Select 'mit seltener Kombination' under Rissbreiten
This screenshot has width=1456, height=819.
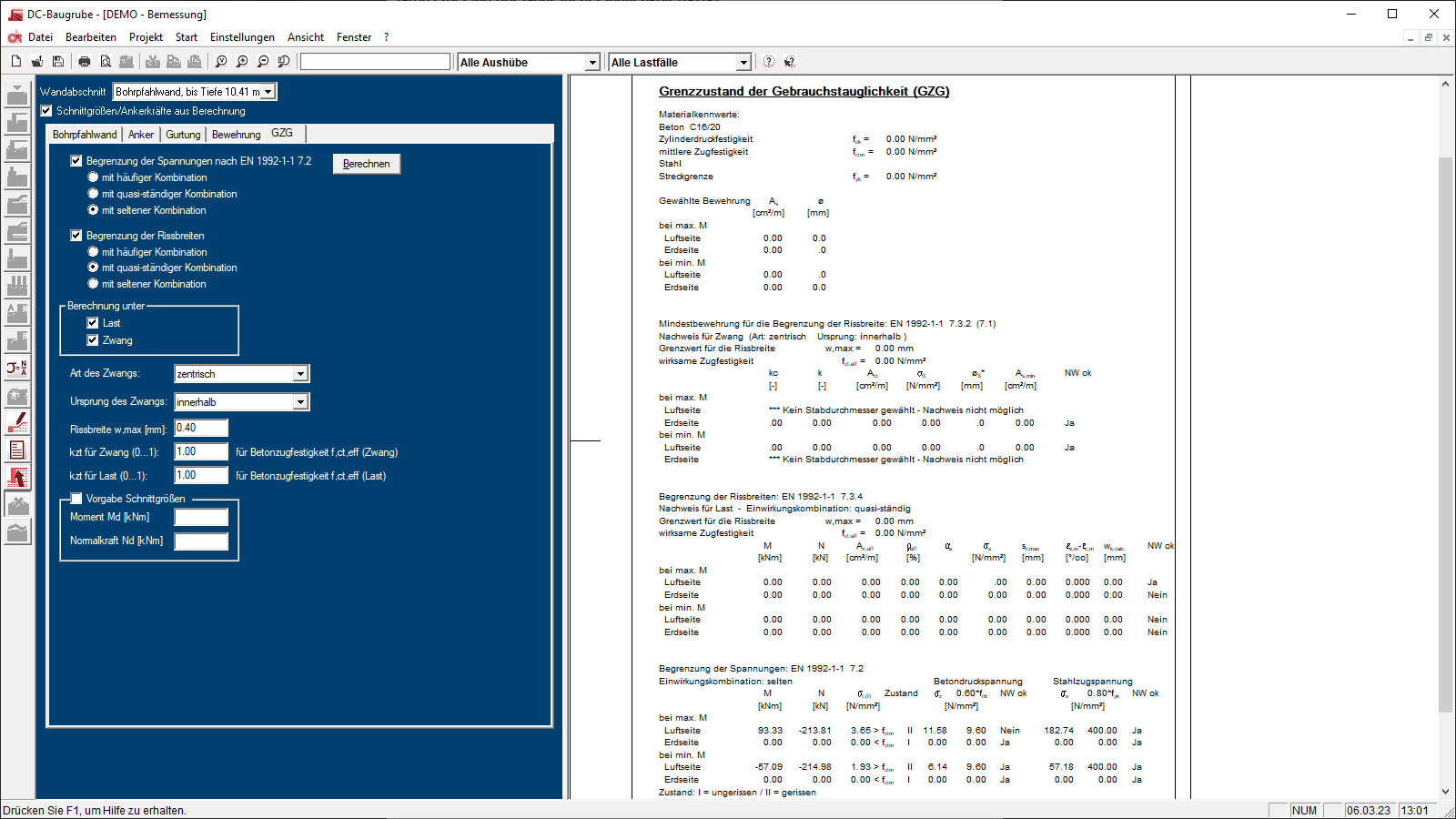[x=93, y=284]
